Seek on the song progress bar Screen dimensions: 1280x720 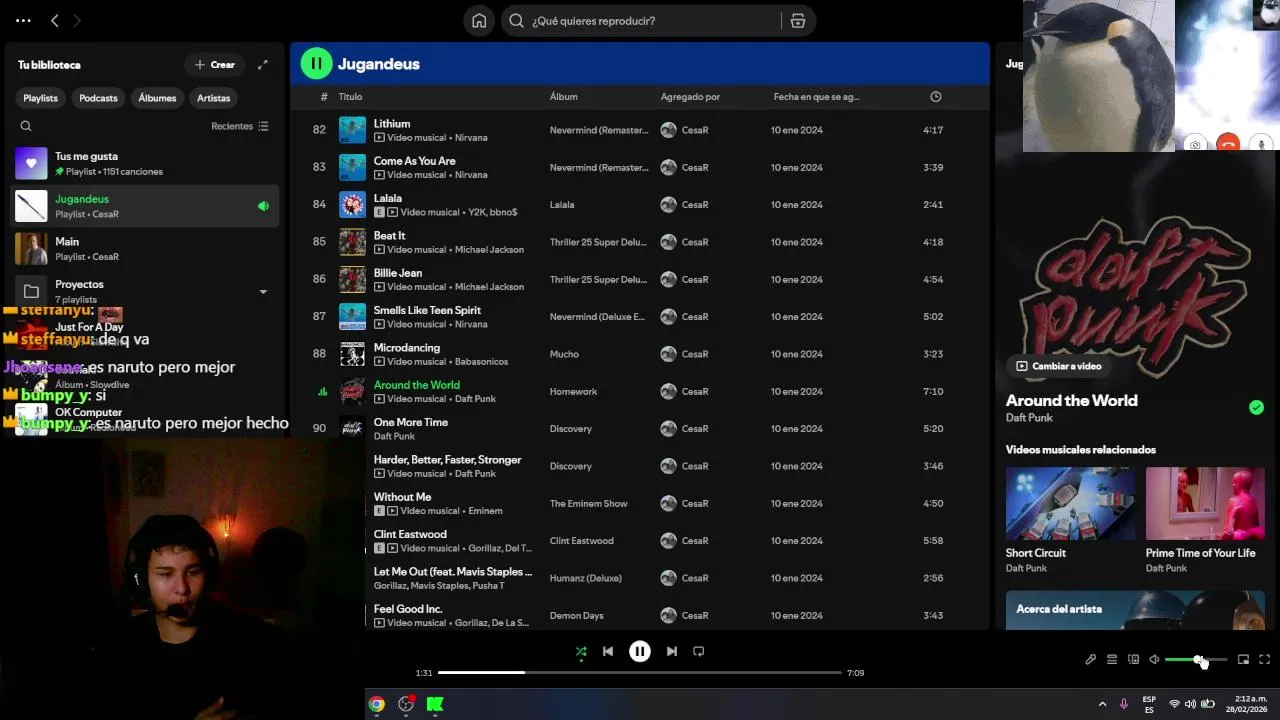[x=640, y=673]
